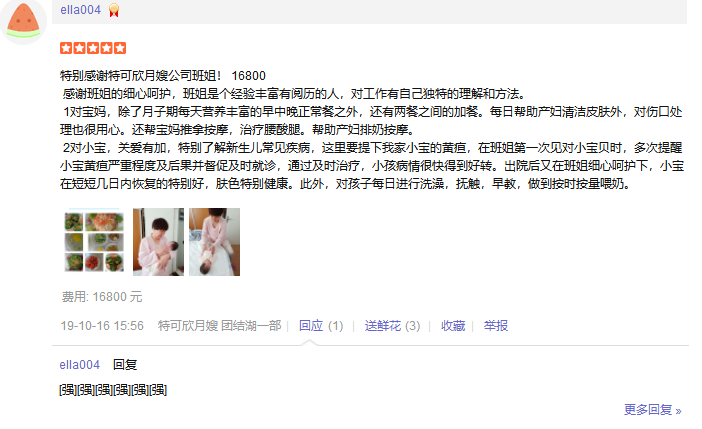Click the fifth orange rating star
Viewport: 702px width, 429px height.
coord(120,48)
